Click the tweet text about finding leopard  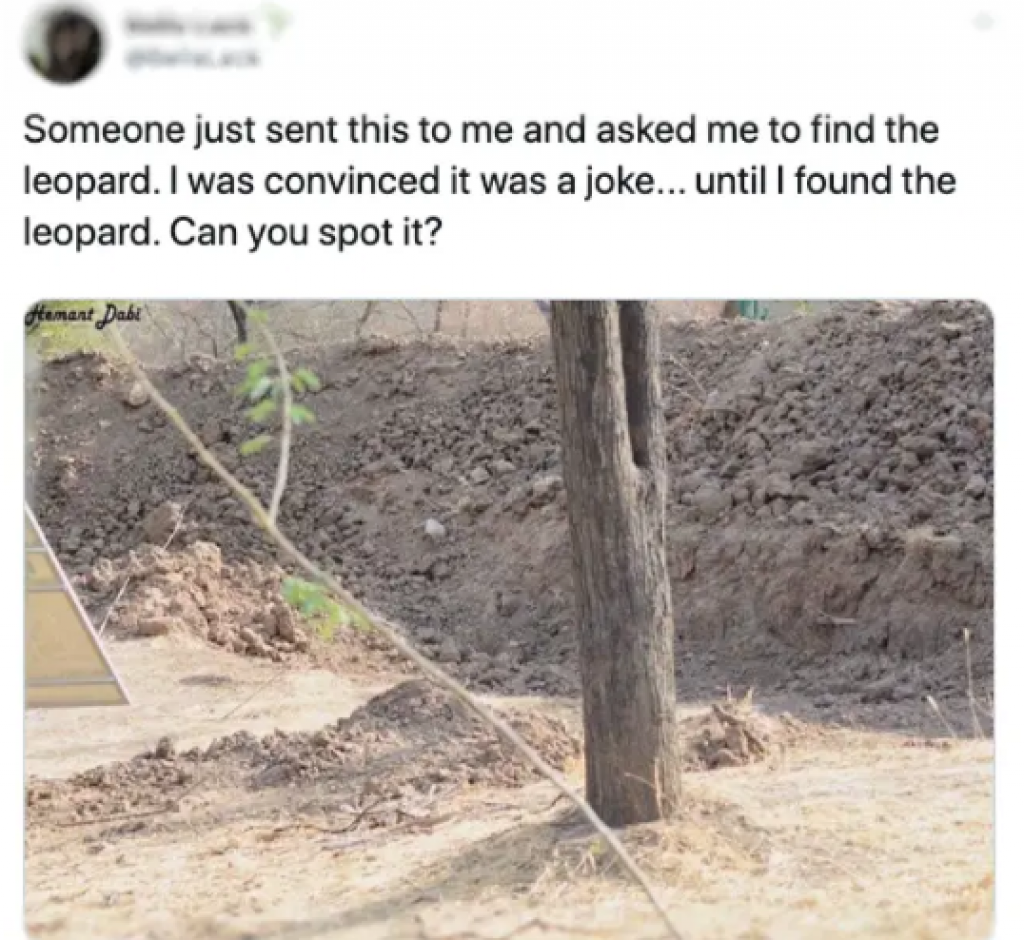tap(490, 180)
